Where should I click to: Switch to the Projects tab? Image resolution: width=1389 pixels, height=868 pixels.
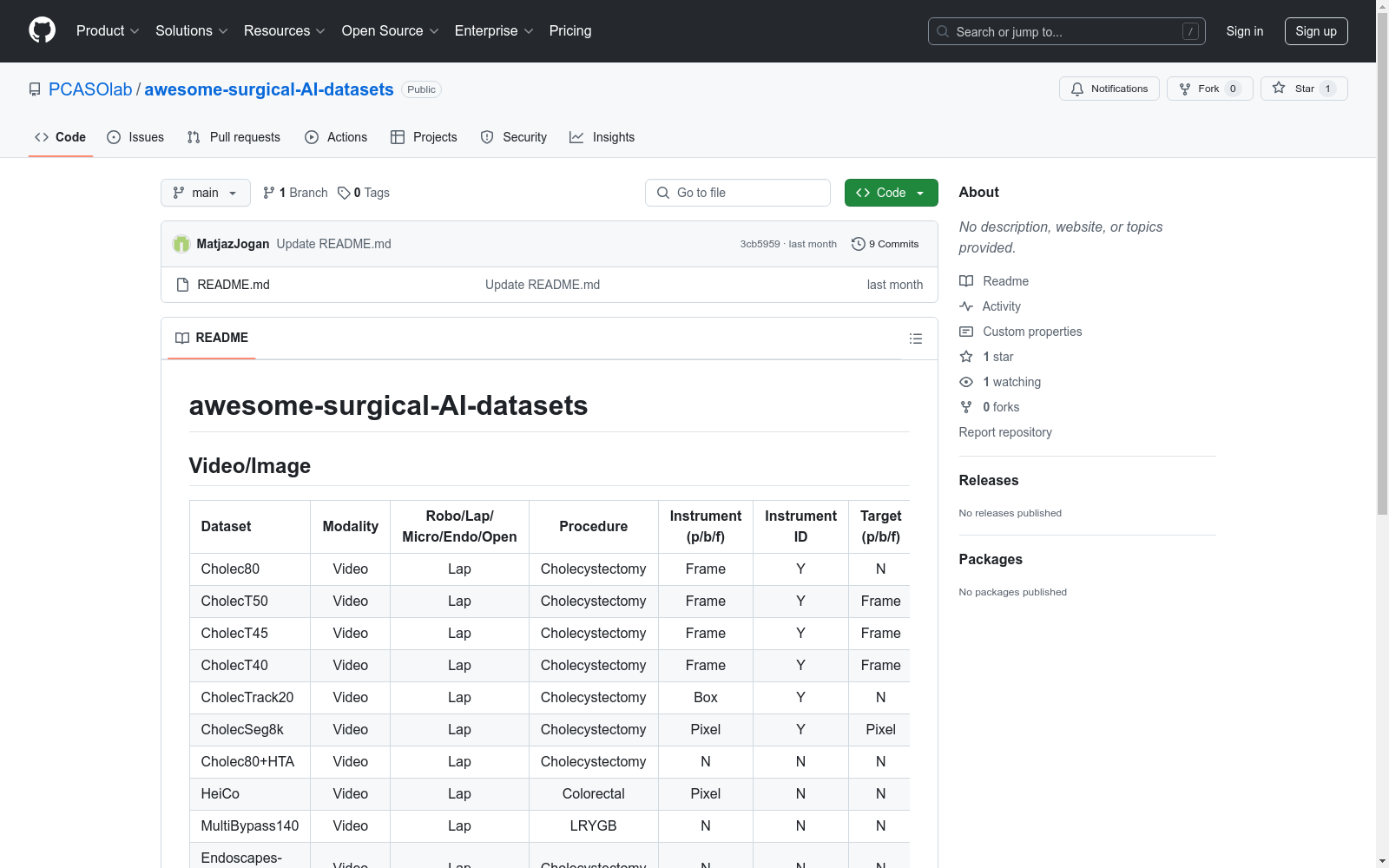(x=424, y=137)
